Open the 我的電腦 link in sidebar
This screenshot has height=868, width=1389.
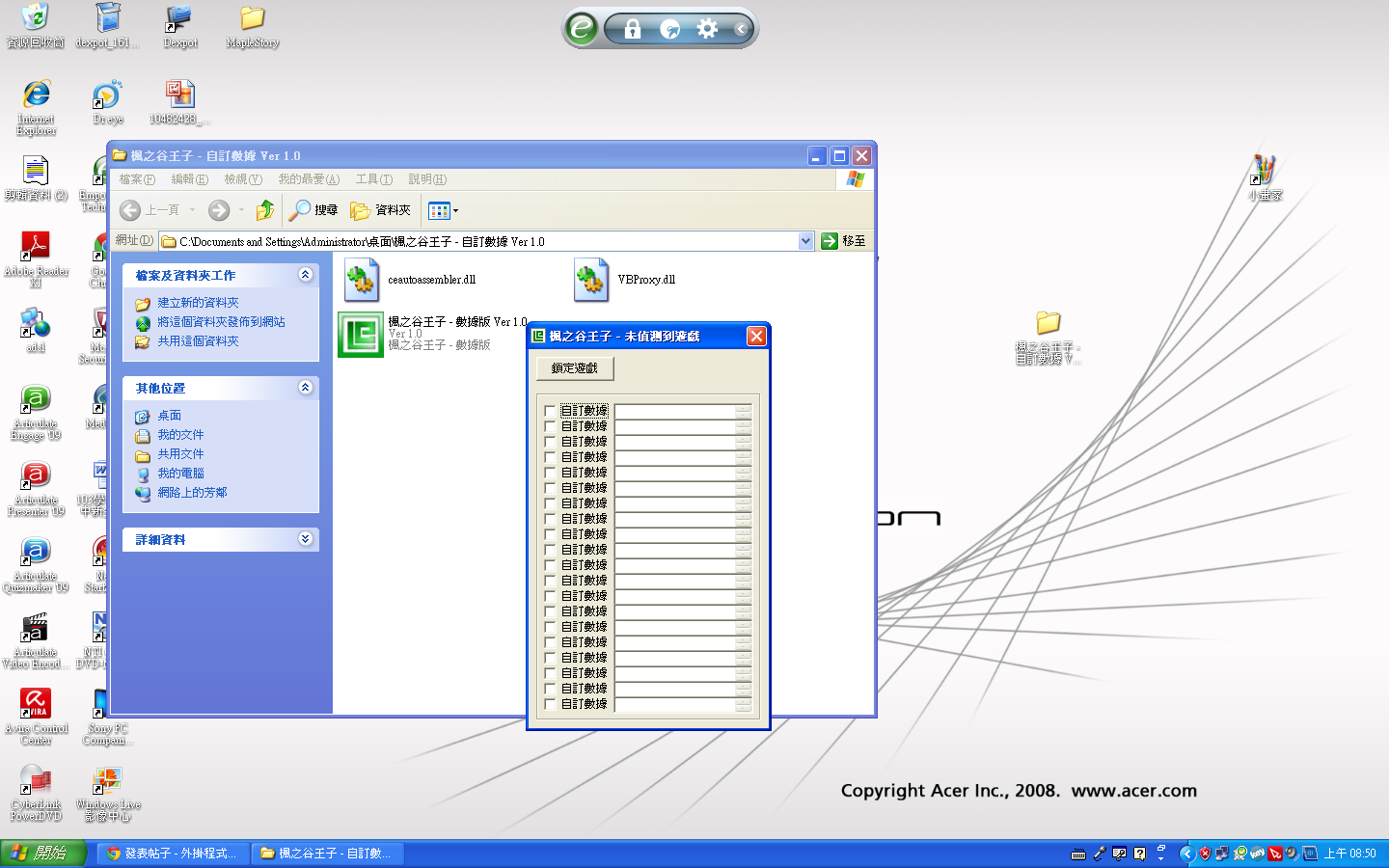coord(180,474)
